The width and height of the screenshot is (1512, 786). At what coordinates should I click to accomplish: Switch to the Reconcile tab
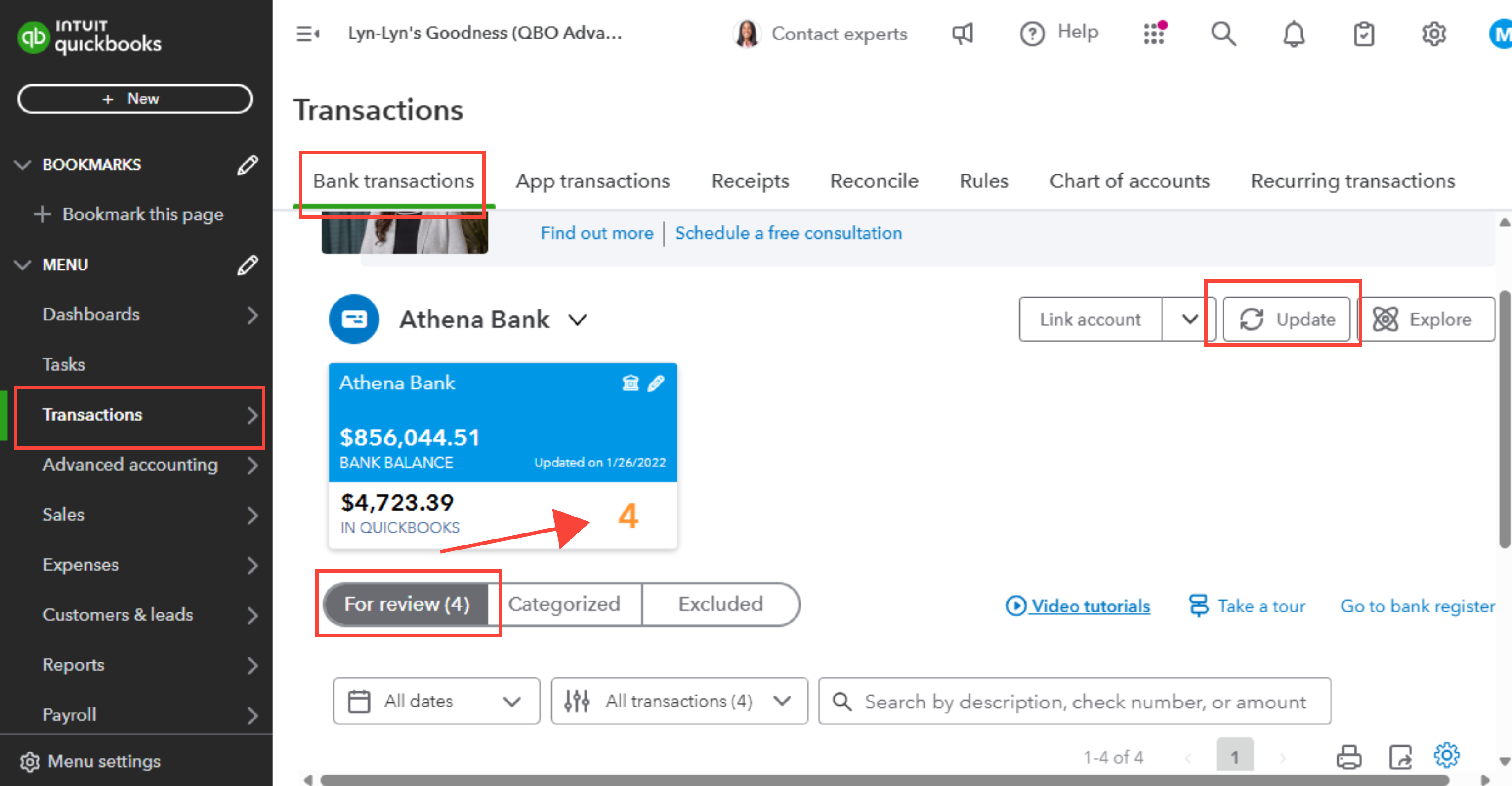pyautogui.click(x=874, y=181)
